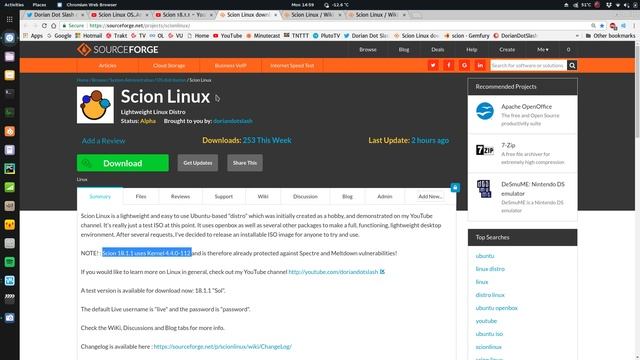Click Deals in SourceForge header
Image resolution: width=640 pixels, height=360 pixels.
(438, 49)
